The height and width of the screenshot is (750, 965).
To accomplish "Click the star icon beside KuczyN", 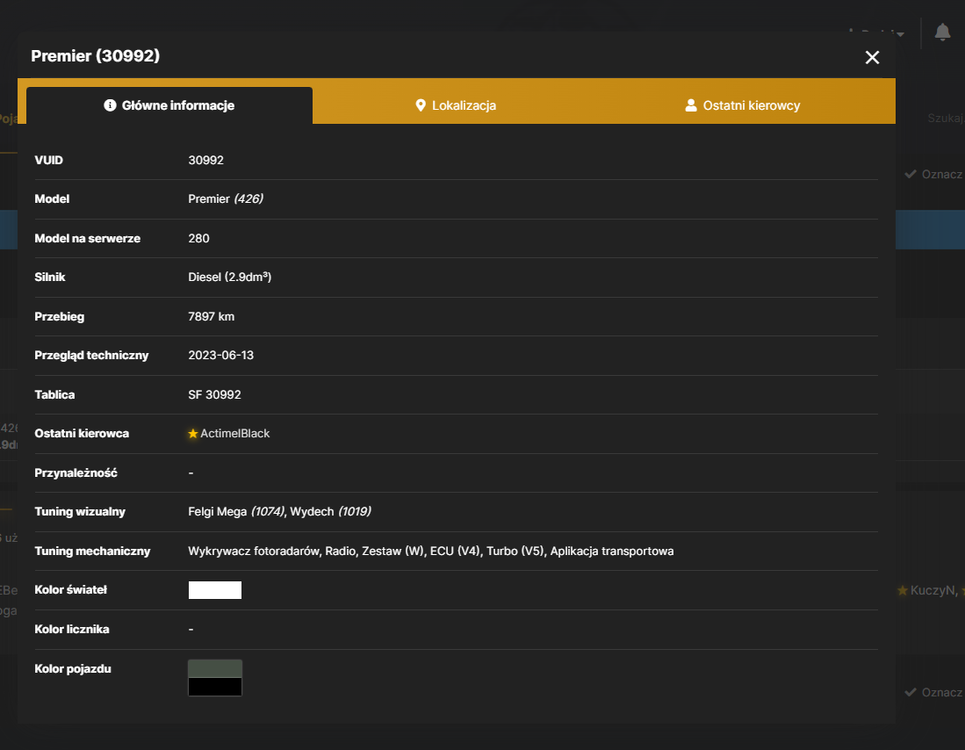I will pos(902,591).
